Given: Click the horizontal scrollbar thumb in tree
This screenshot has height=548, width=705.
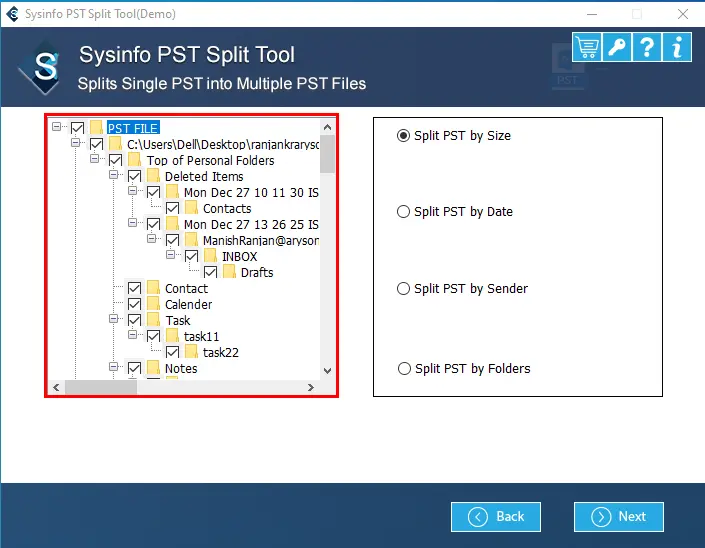Looking at the screenshot, I should [101, 388].
